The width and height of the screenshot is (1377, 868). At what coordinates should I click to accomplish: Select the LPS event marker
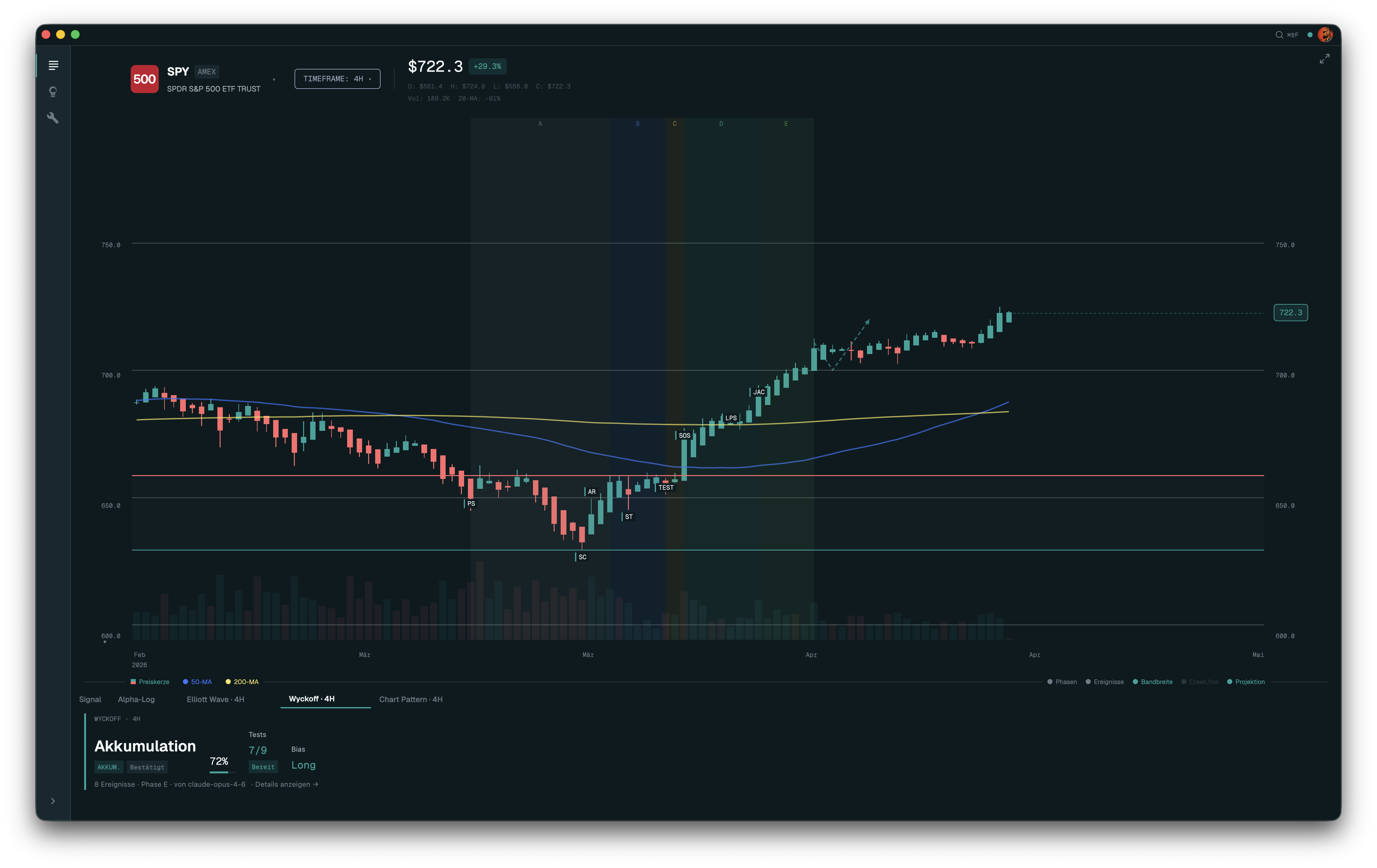point(730,418)
